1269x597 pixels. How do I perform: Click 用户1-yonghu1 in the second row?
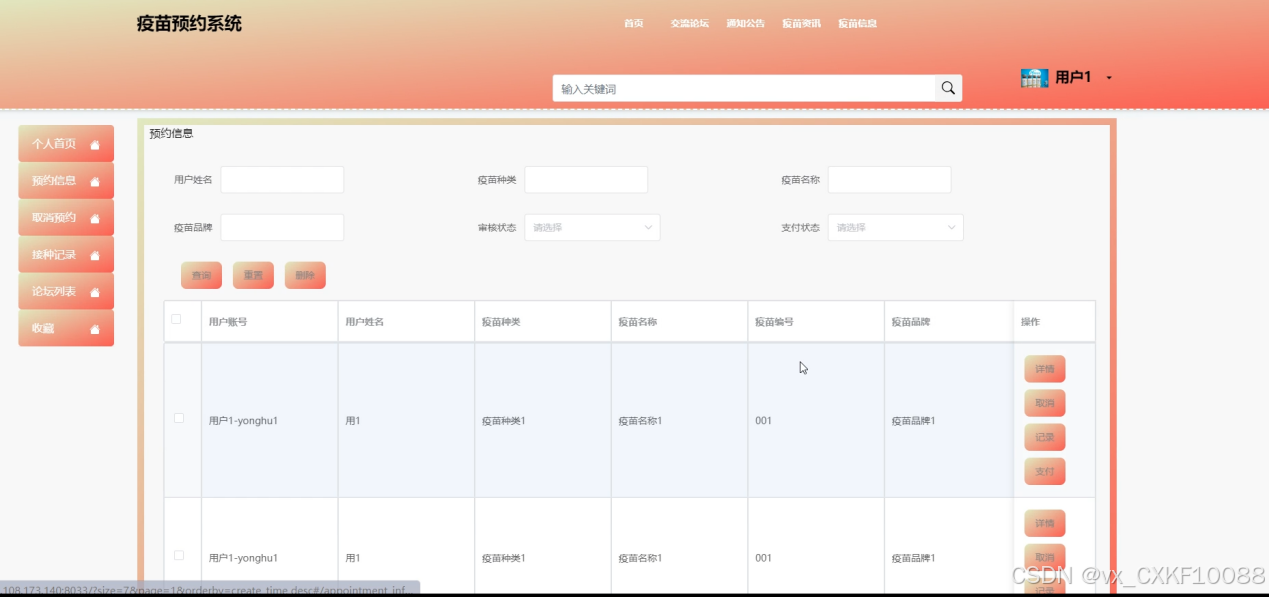(x=243, y=558)
